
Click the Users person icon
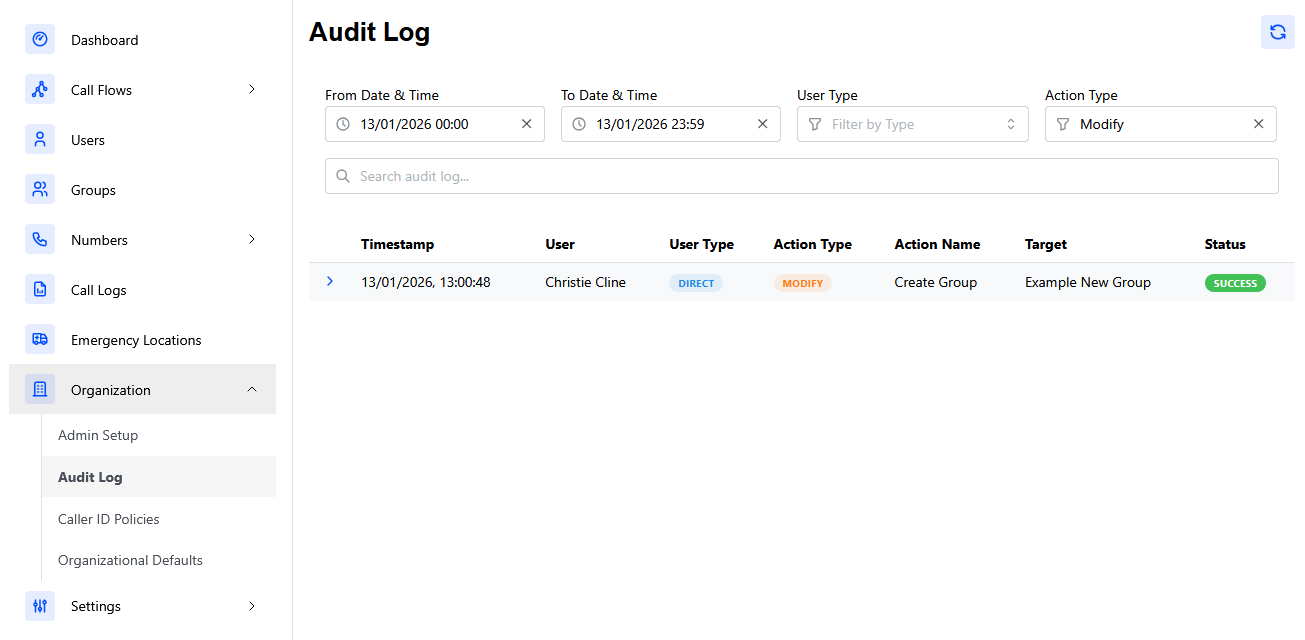click(x=40, y=140)
